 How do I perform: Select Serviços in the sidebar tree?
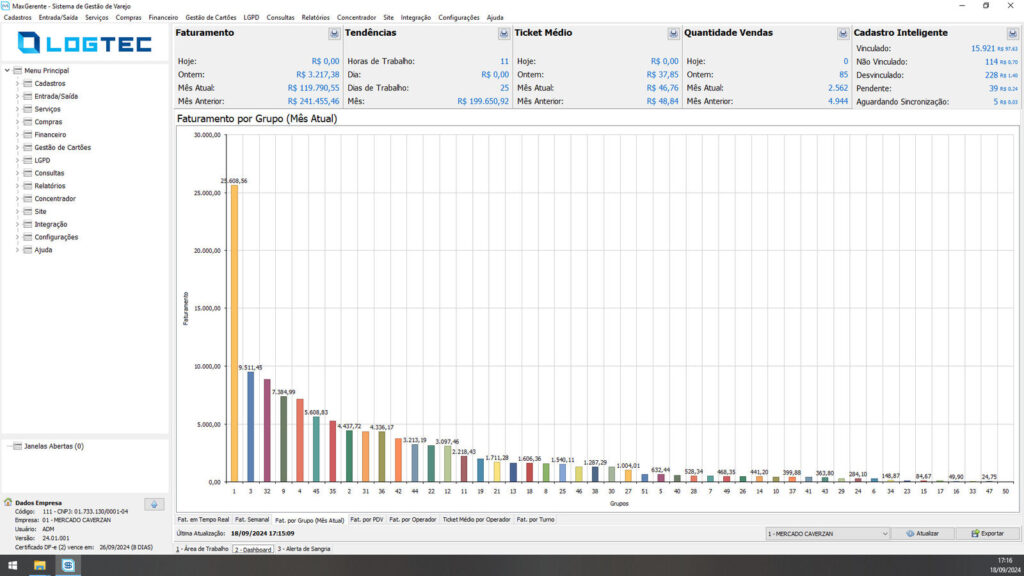coord(48,109)
